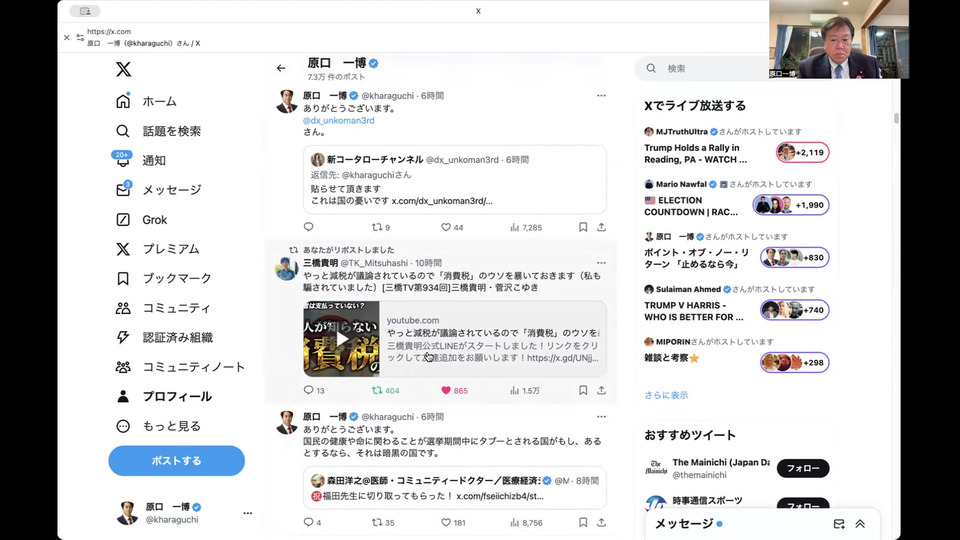This screenshot has width=960, height=540.
Task: Bookmark the third post
Action: pos(583,522)
